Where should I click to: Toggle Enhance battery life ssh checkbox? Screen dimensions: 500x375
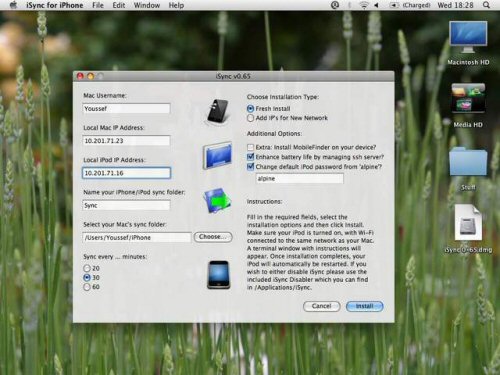[x=250, y=157]
